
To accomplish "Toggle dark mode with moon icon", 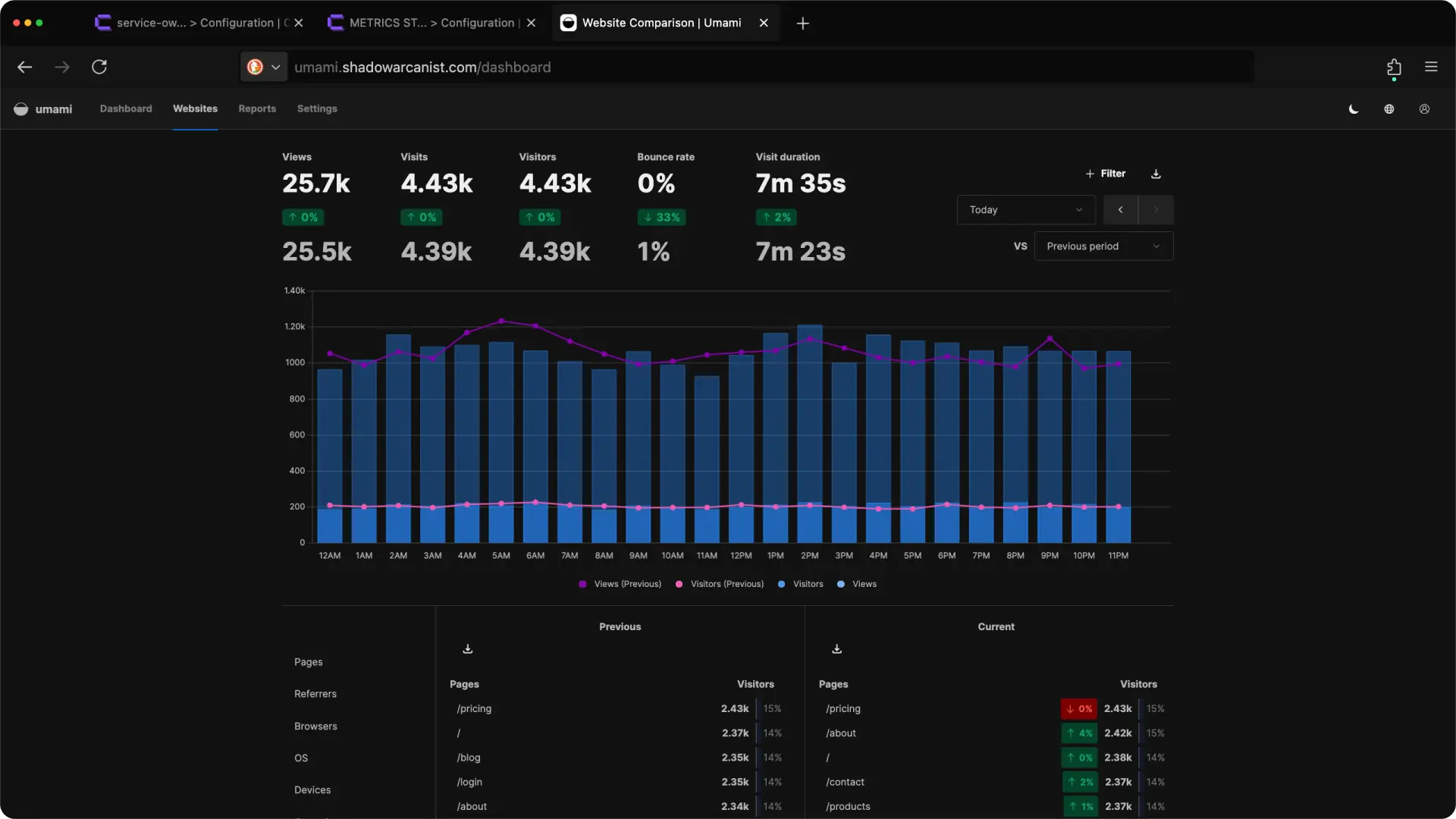I will pyautogui.click(x=1354, y=109).
